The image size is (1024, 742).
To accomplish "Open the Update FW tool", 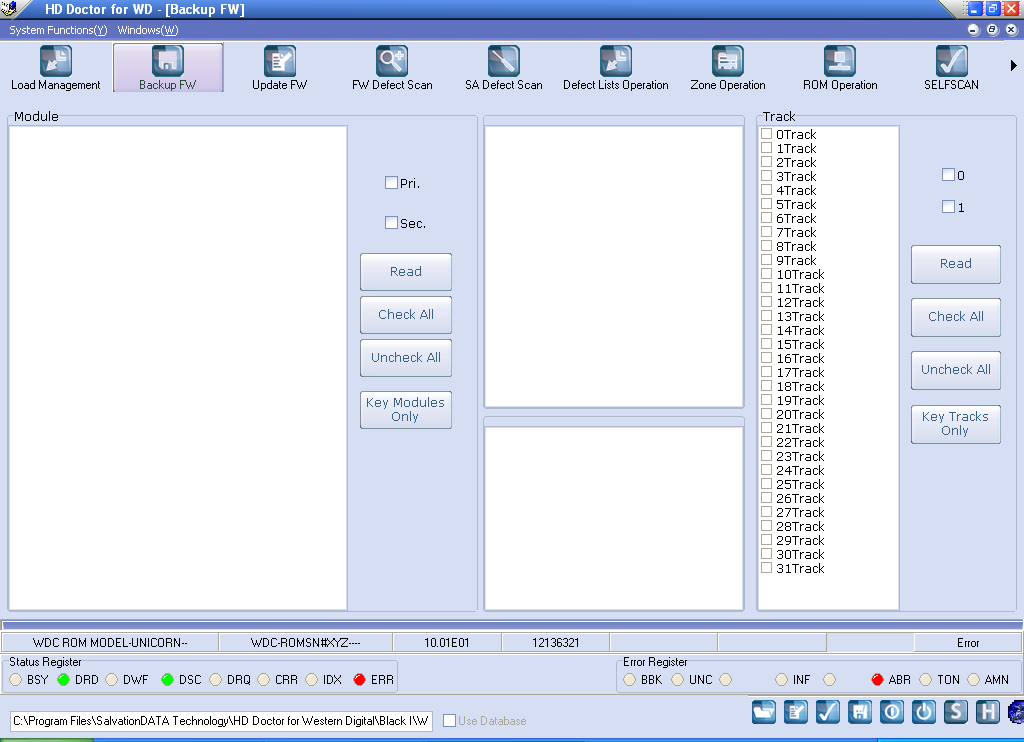I will click(280, 68).
